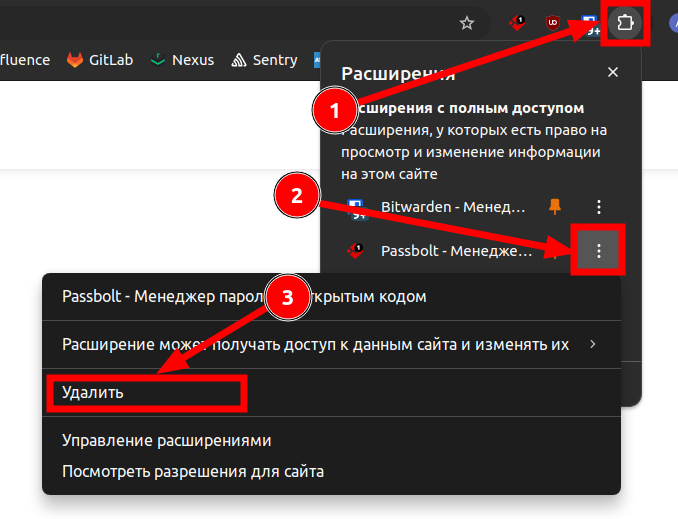
Task: Open the GitLab bookmark
Action: (100, 60)
